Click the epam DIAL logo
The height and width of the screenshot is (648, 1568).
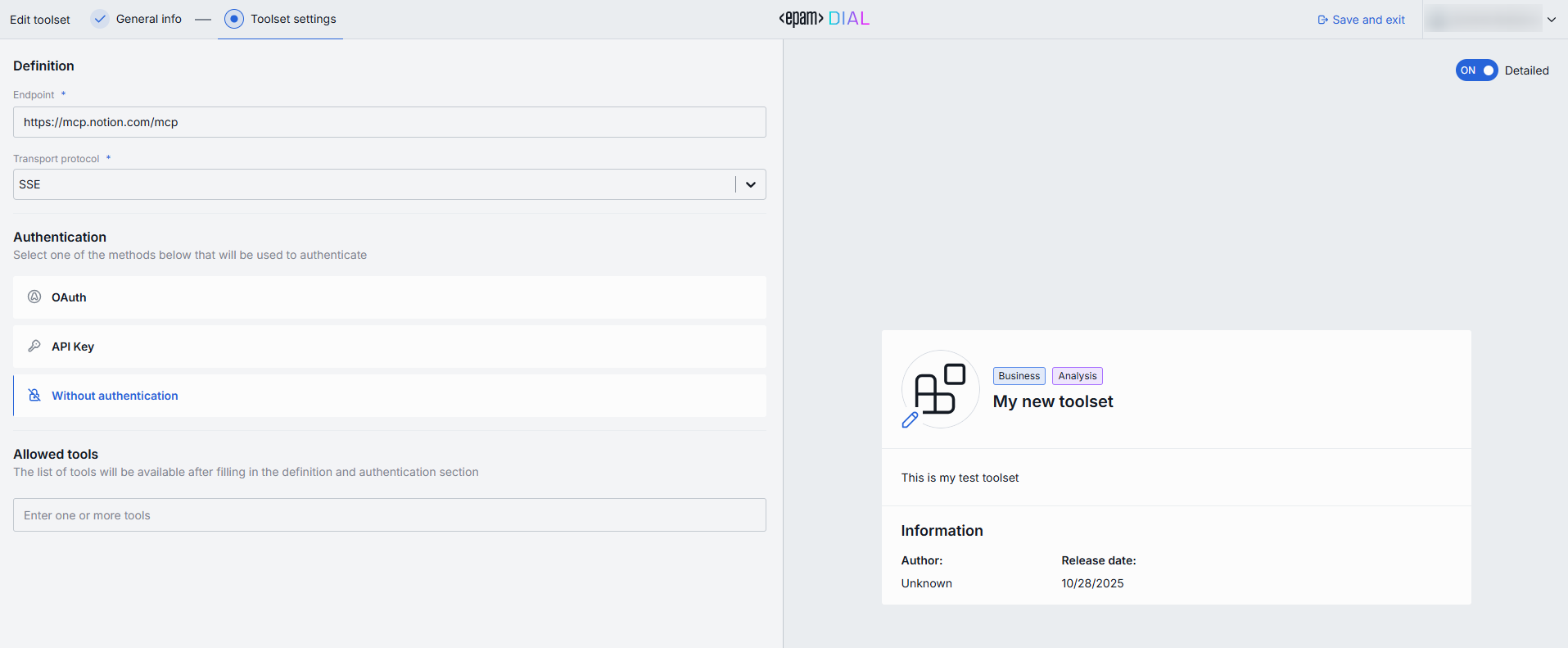tap(824, 19)
